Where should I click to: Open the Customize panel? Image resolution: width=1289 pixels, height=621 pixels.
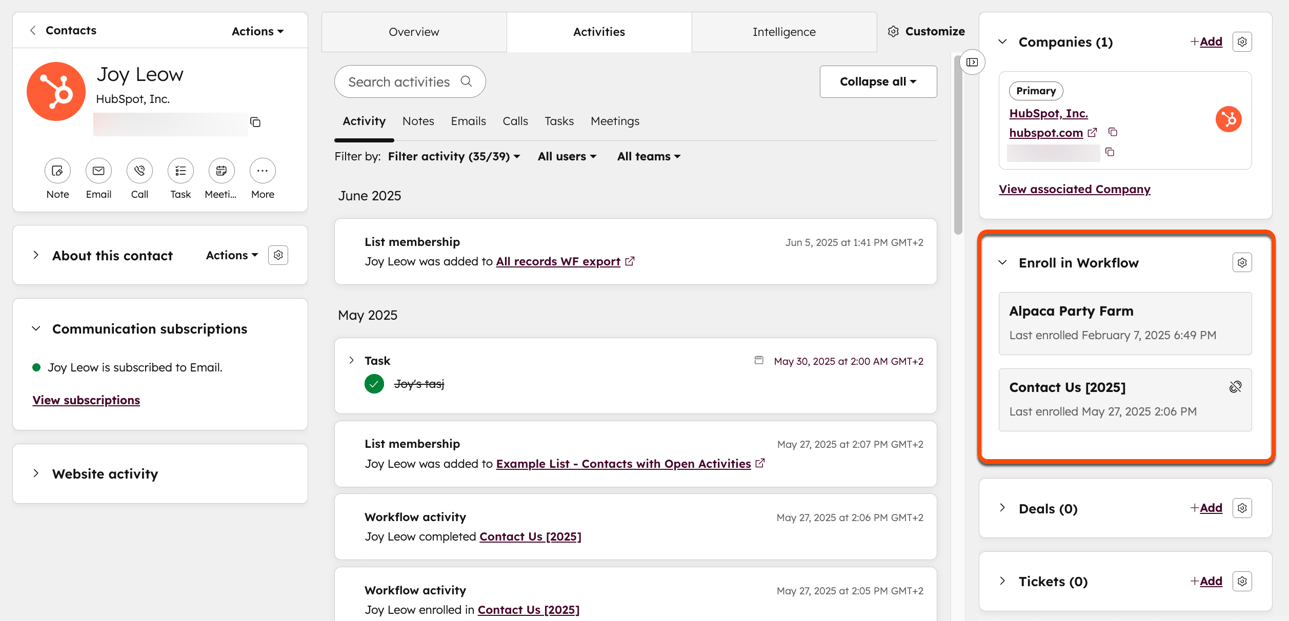pyautogui.click(x=926, y=31)
